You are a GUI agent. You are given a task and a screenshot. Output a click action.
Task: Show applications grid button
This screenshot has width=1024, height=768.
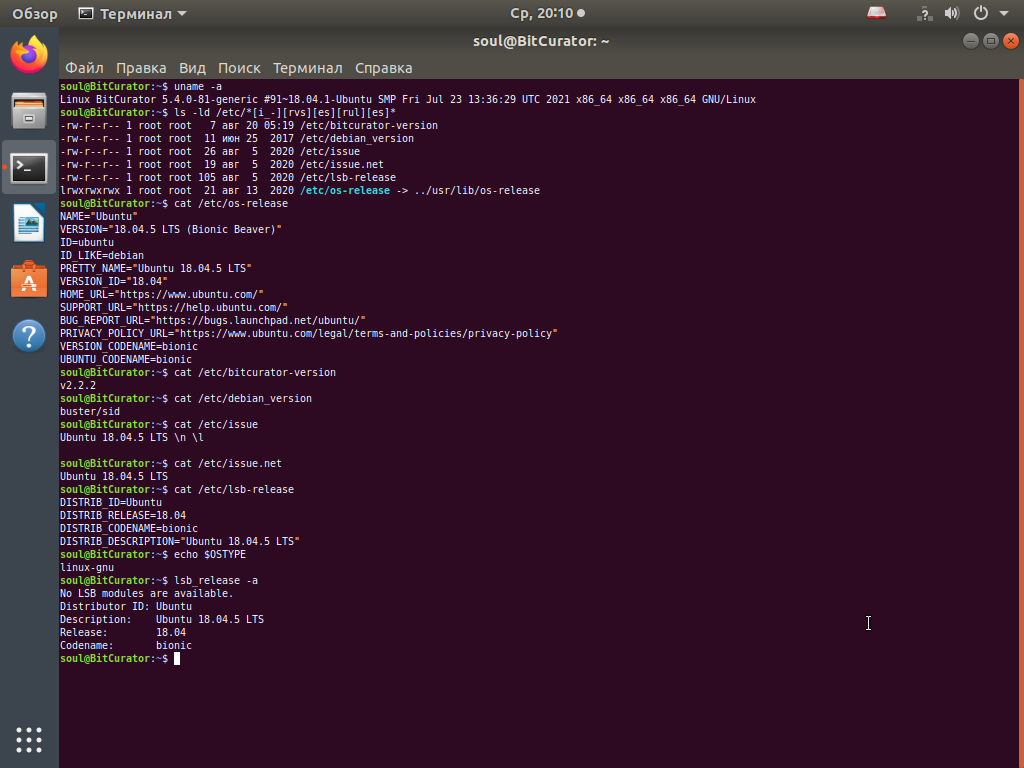click(x=29, y=740)
